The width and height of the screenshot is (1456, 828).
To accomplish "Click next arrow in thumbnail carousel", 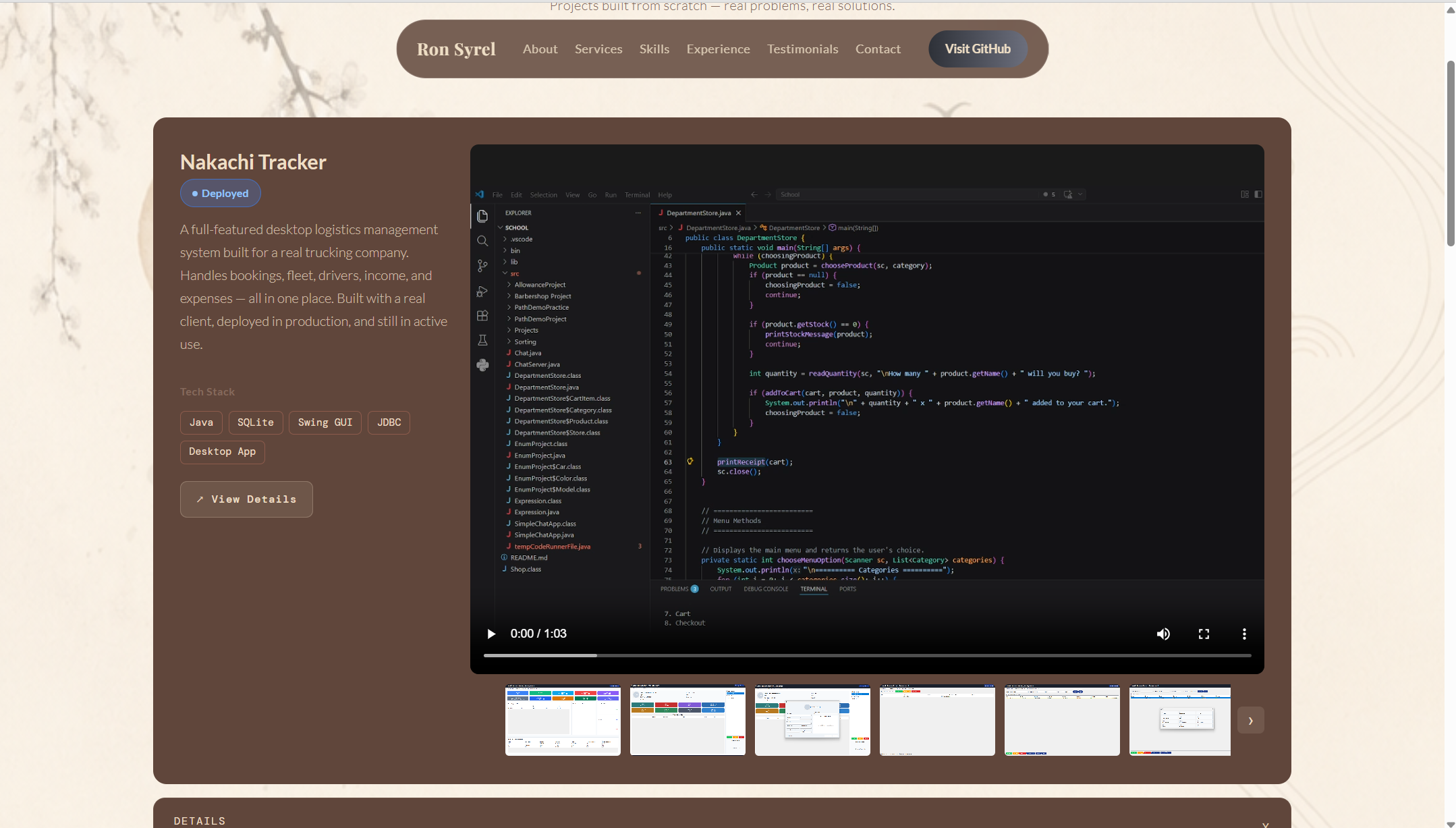I will pos(1250,720).
